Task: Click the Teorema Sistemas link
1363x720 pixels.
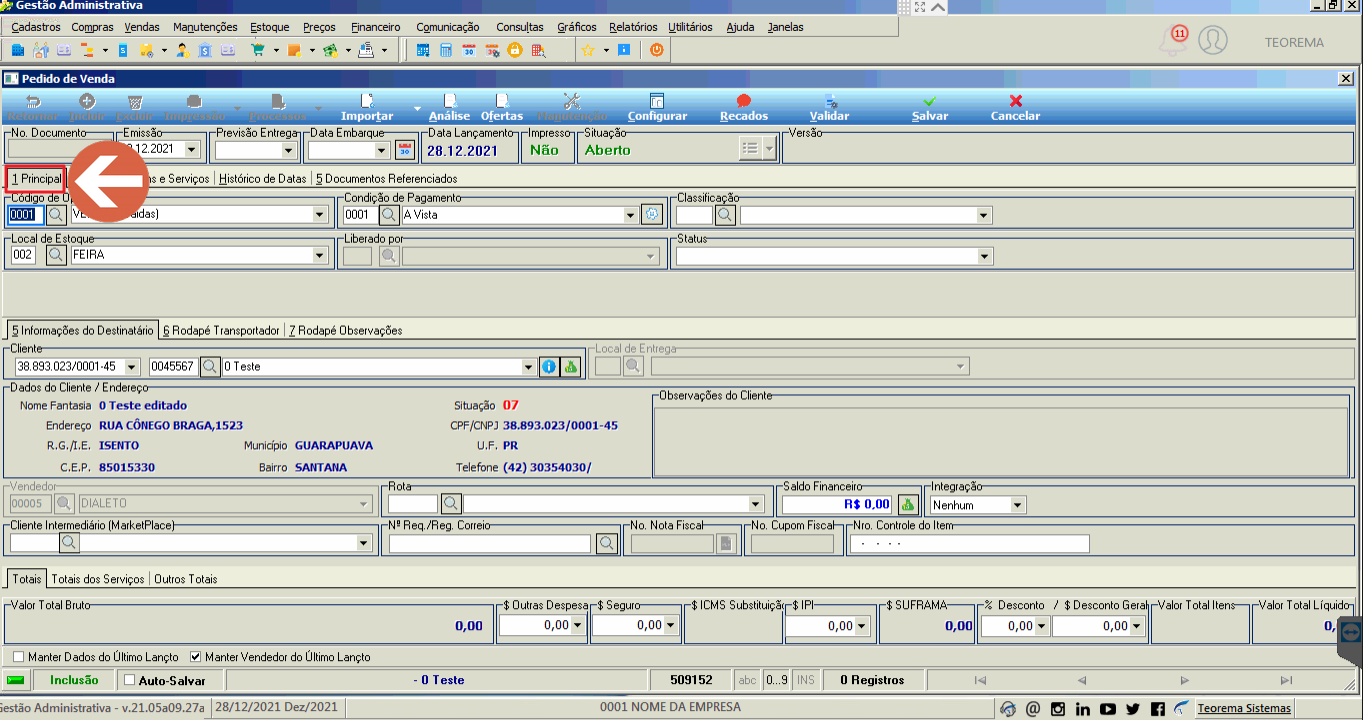Action: (x=1244, y=708)
